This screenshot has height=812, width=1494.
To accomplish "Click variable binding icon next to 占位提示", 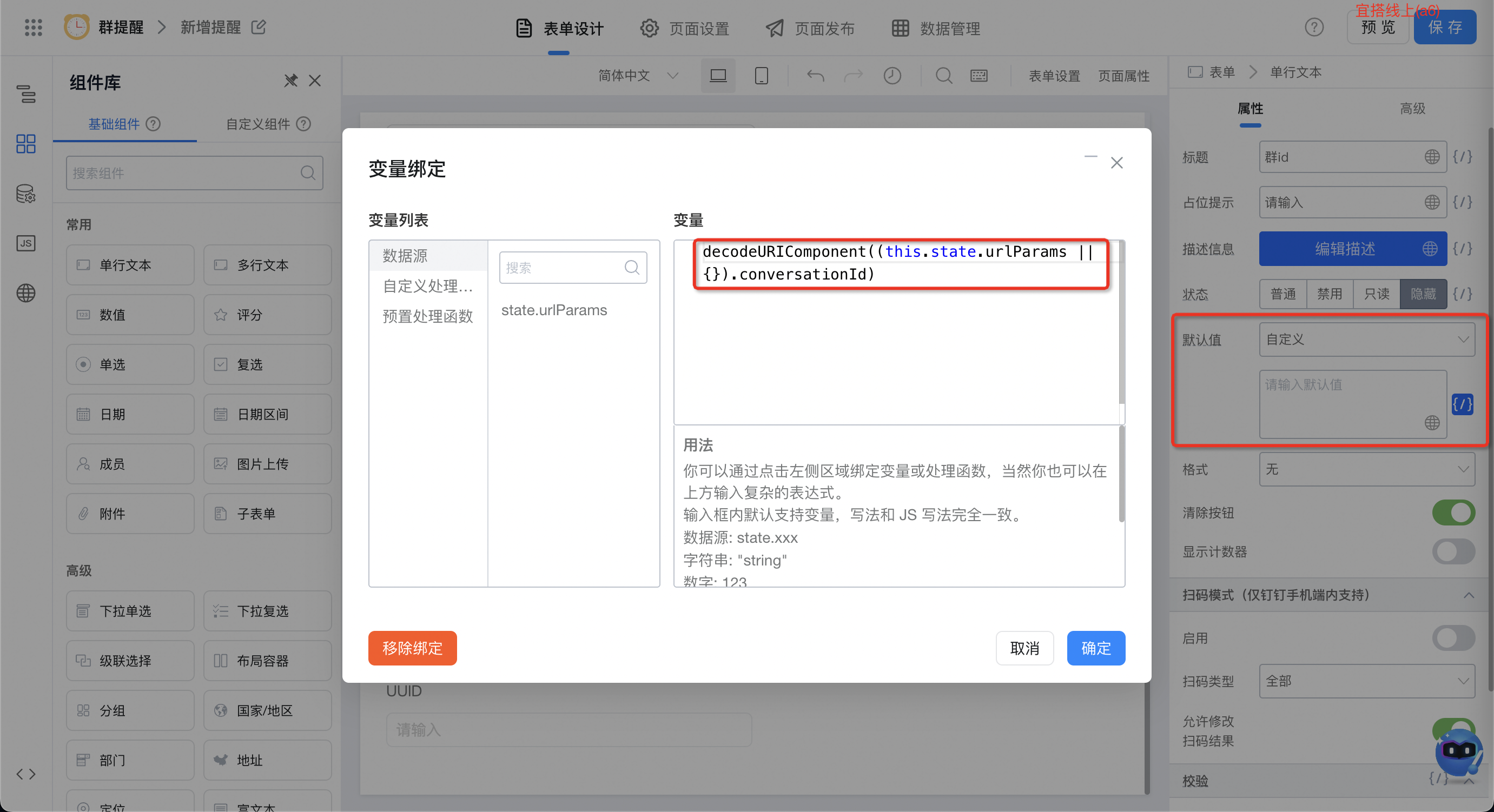I will (x=1462, y=202).
